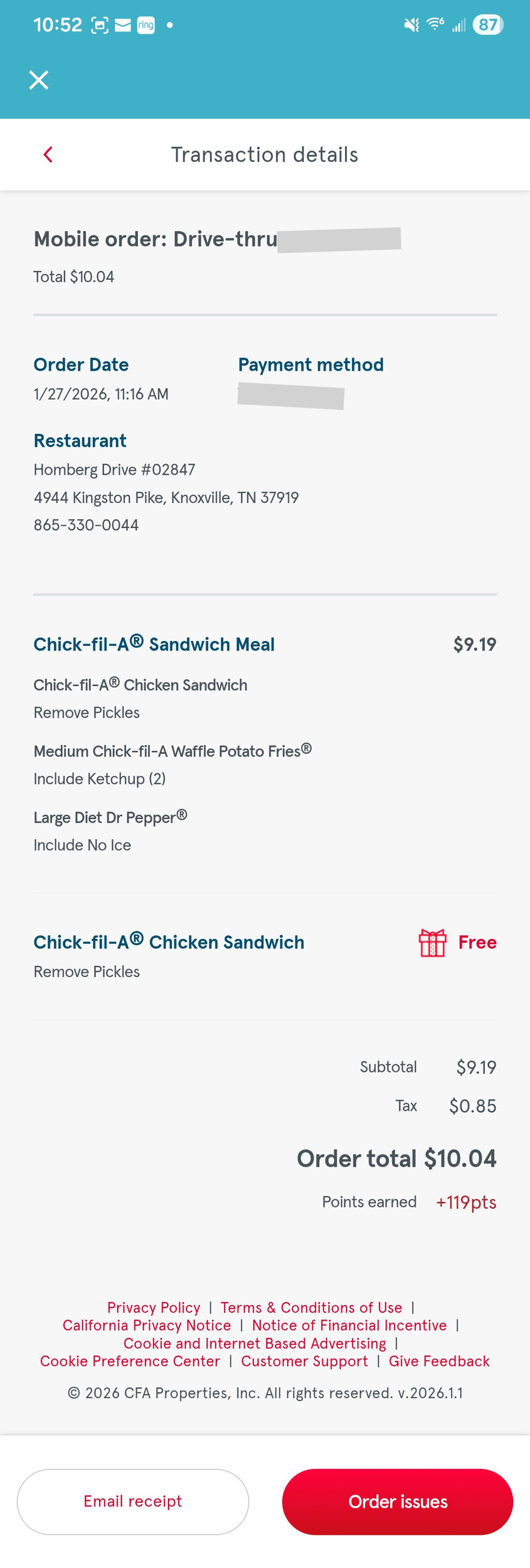Open Notice of Financial Incentive link
Viewport: 530px width, 1568px height.
coord(349,1325)
